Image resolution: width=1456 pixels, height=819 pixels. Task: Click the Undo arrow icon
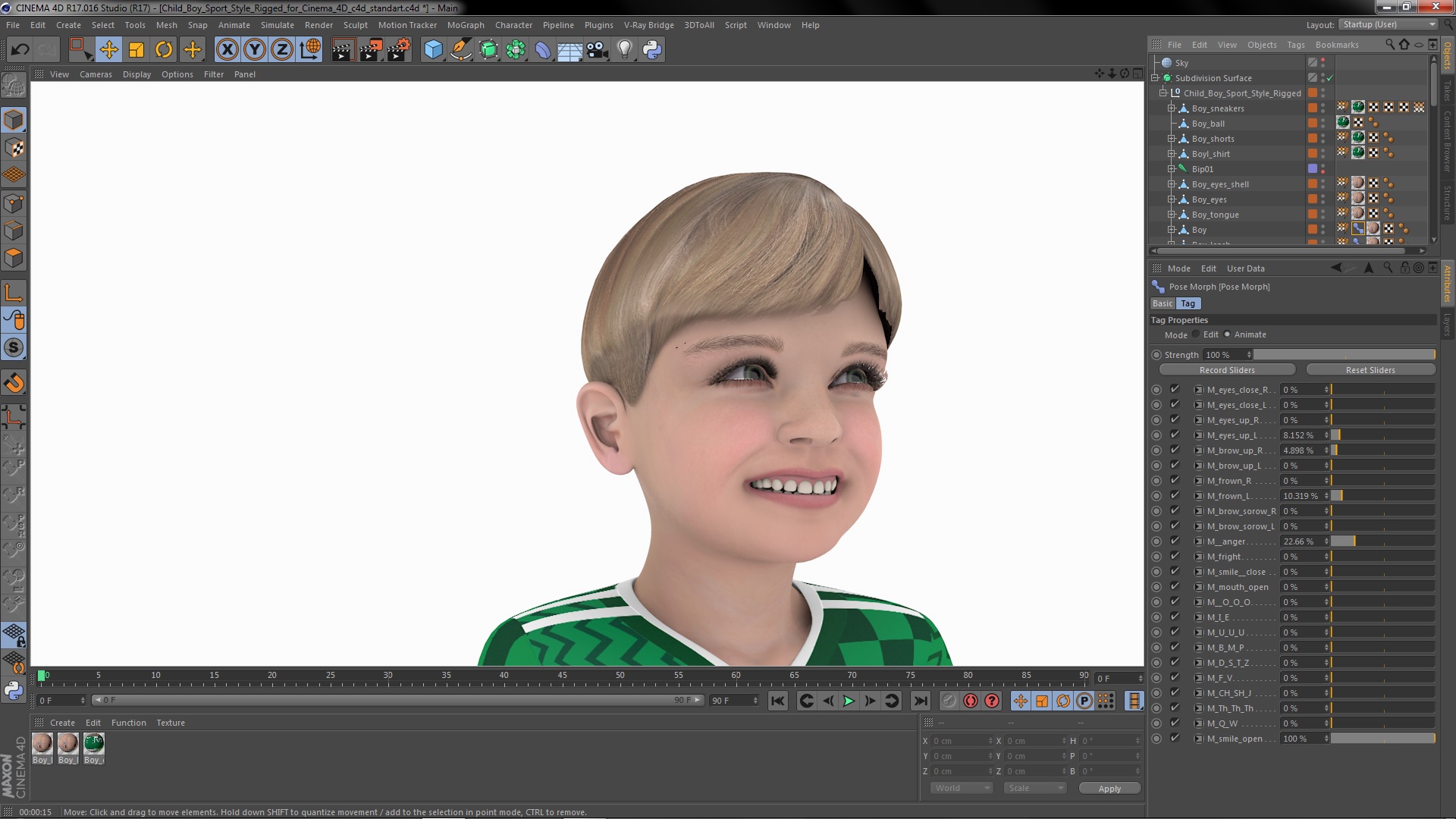(x=20, y=50)
